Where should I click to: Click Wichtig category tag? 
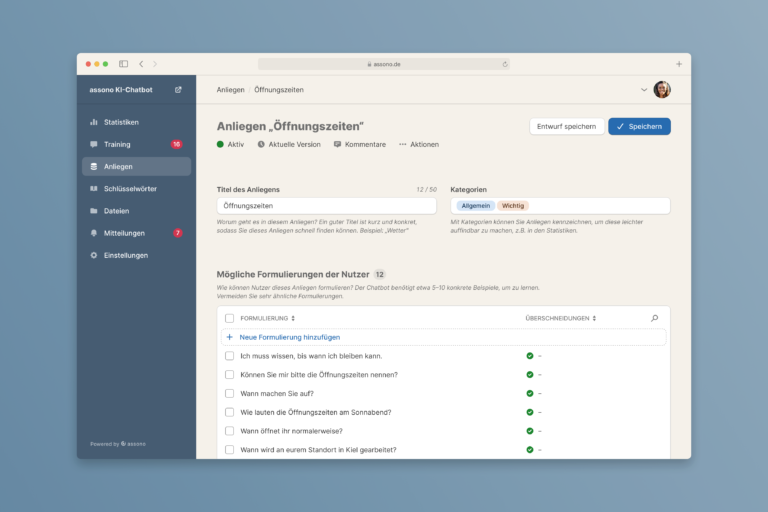[513, 206]
